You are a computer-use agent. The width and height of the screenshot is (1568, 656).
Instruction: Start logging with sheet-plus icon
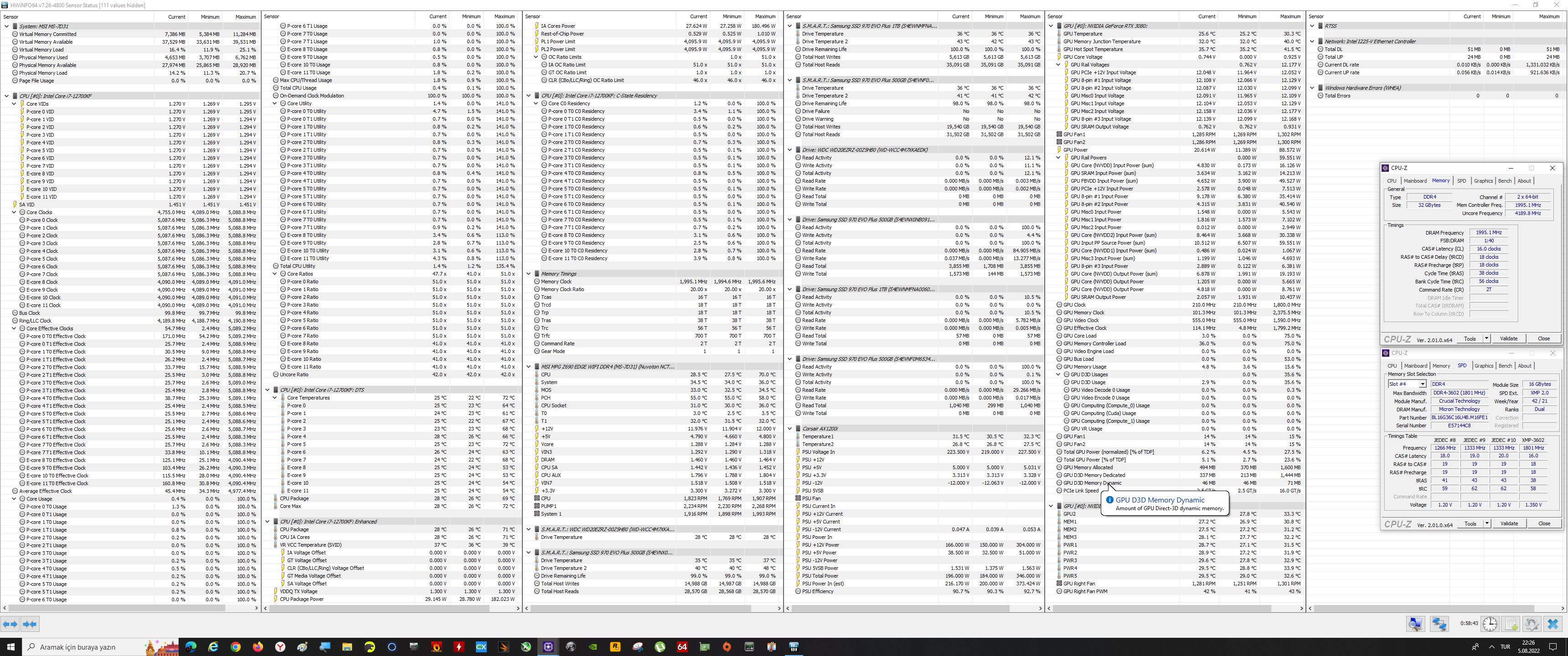pos(1511,624)
